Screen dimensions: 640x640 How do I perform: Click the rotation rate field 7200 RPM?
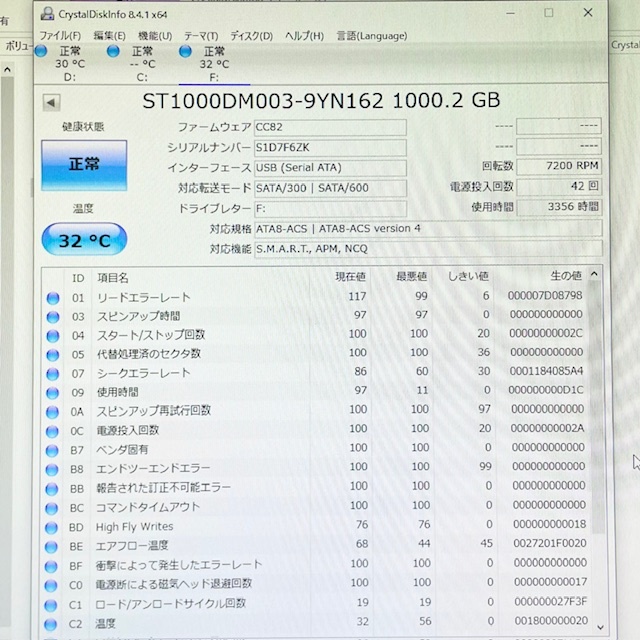pos(558,166)
